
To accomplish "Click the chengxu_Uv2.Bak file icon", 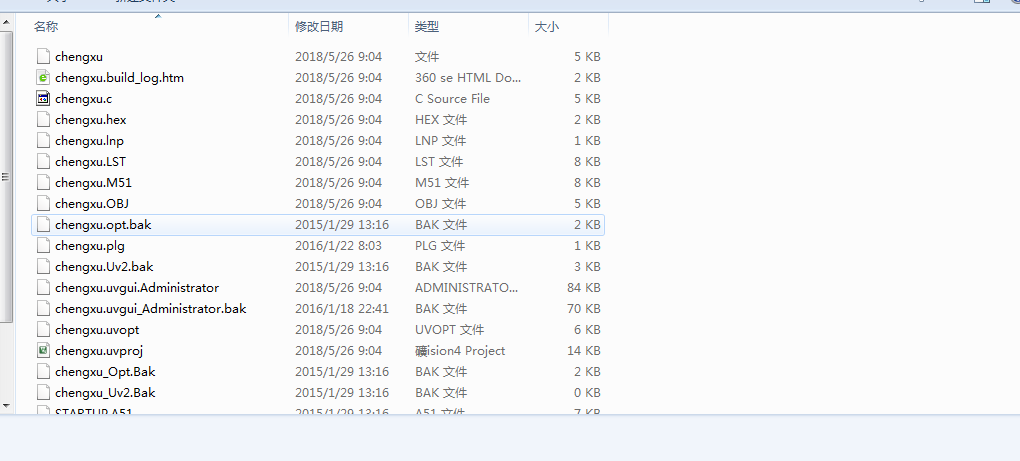I will click(x=43, y=393).
